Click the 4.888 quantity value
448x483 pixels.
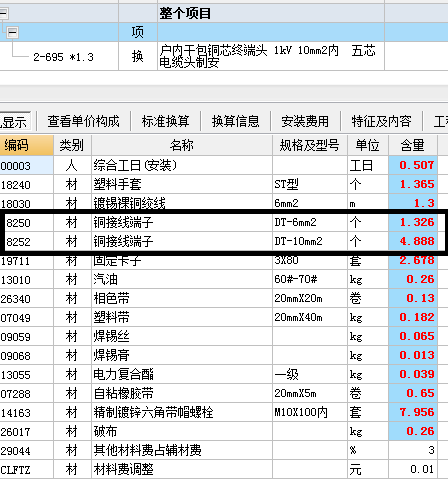[x=413, y=241]
